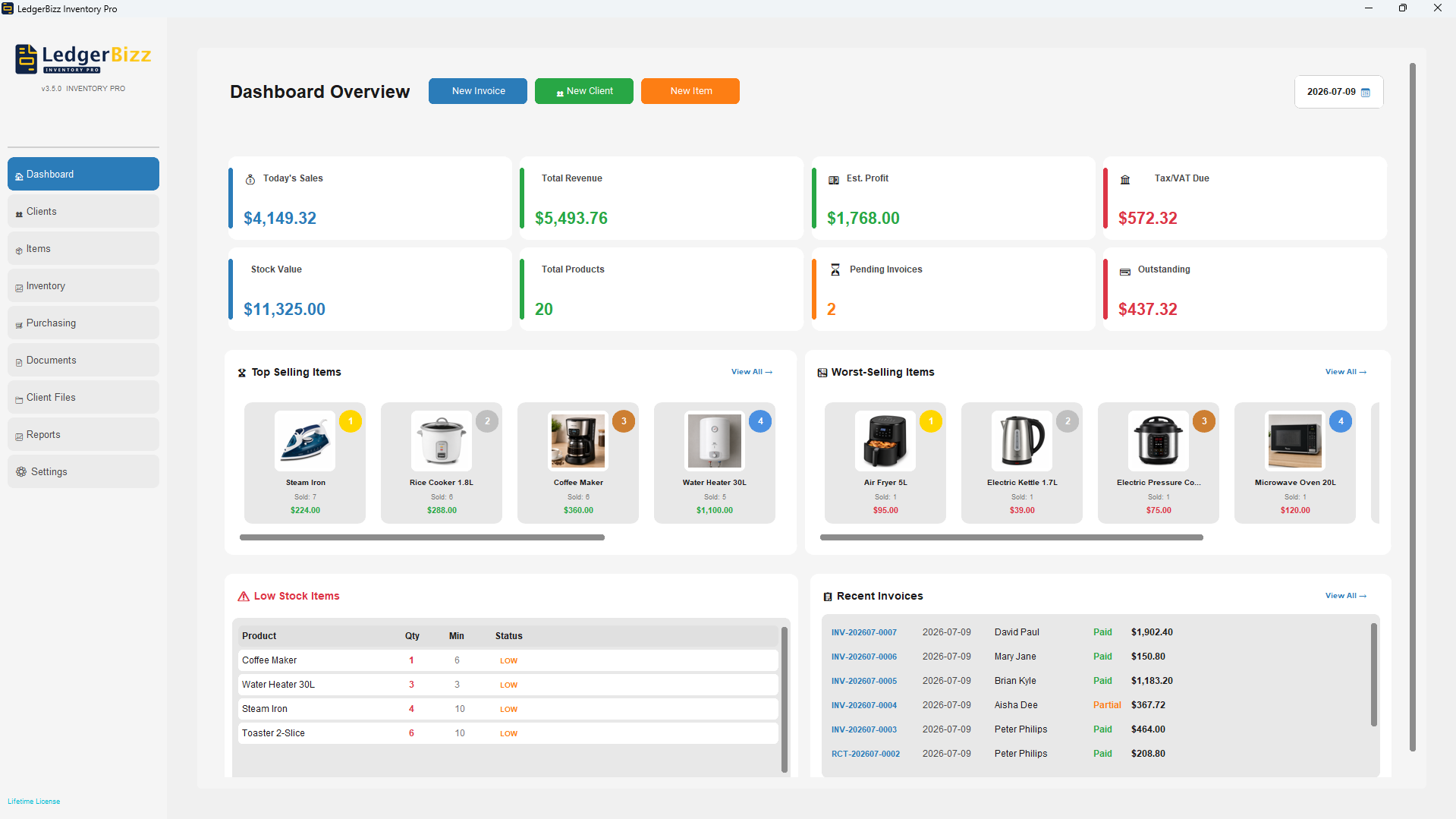Click the Lifetime License link

[34, 802]
